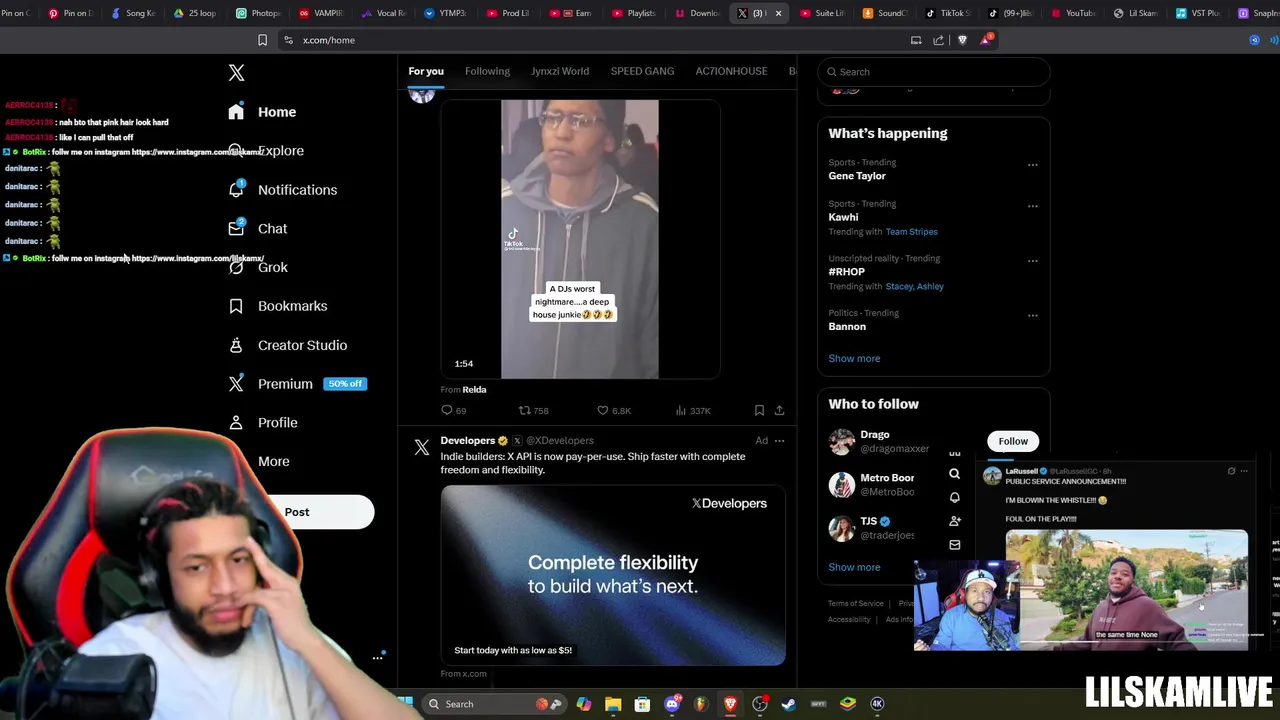Switch to Jynxzi World tab
Image resolution: width=1280 pixels, height=720 pixels.
(560, 71)
